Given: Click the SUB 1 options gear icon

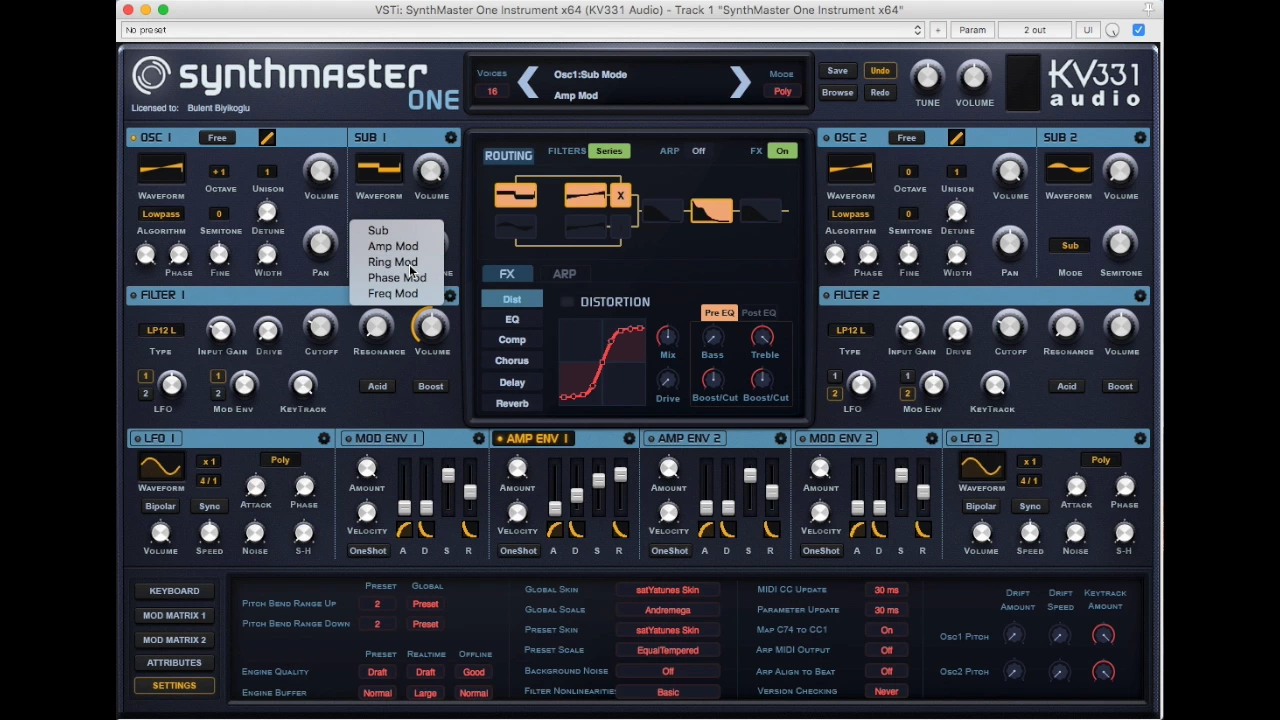Looking at the screenshot, I should coord(451,137).
